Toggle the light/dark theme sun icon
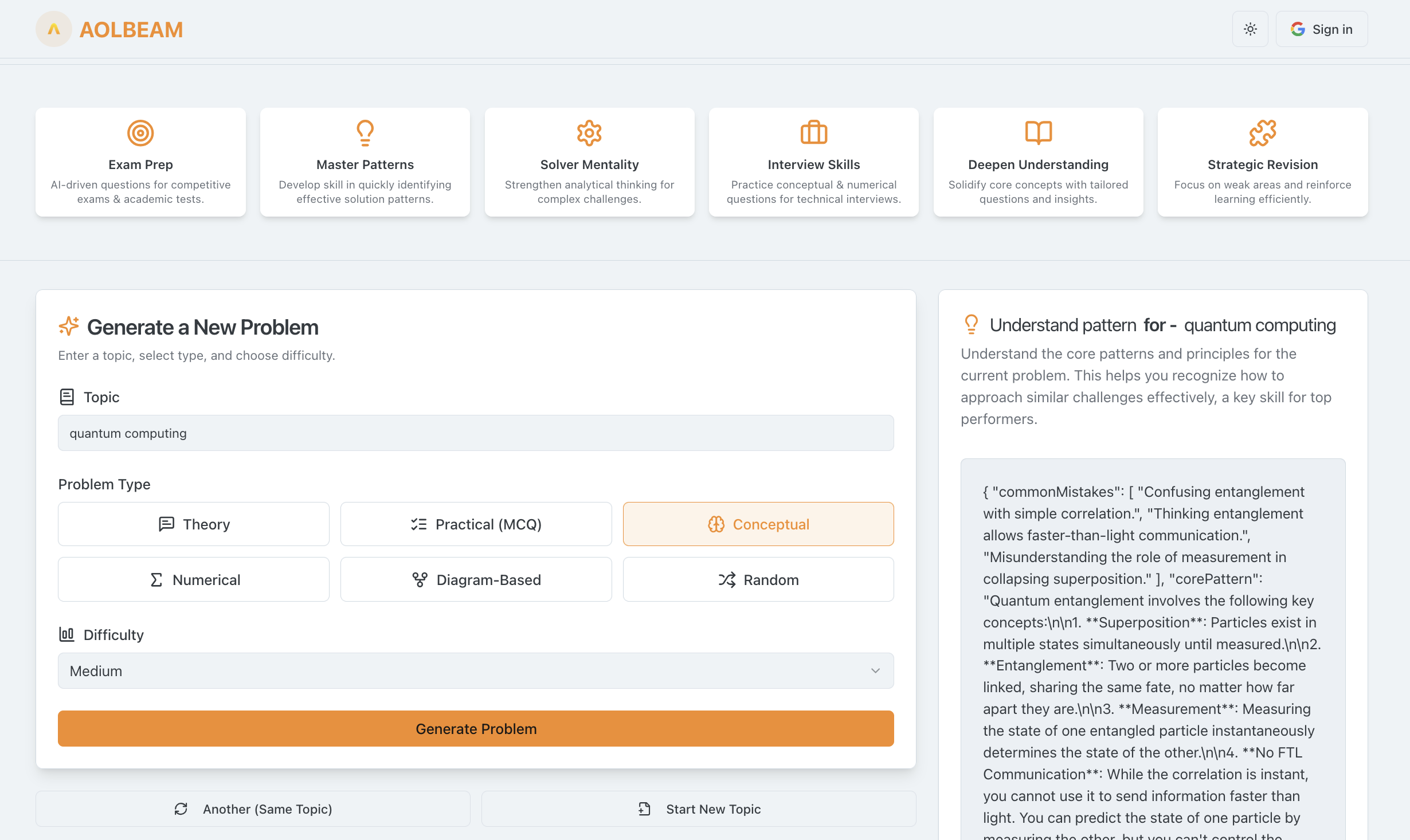 tap(1250, 29)
